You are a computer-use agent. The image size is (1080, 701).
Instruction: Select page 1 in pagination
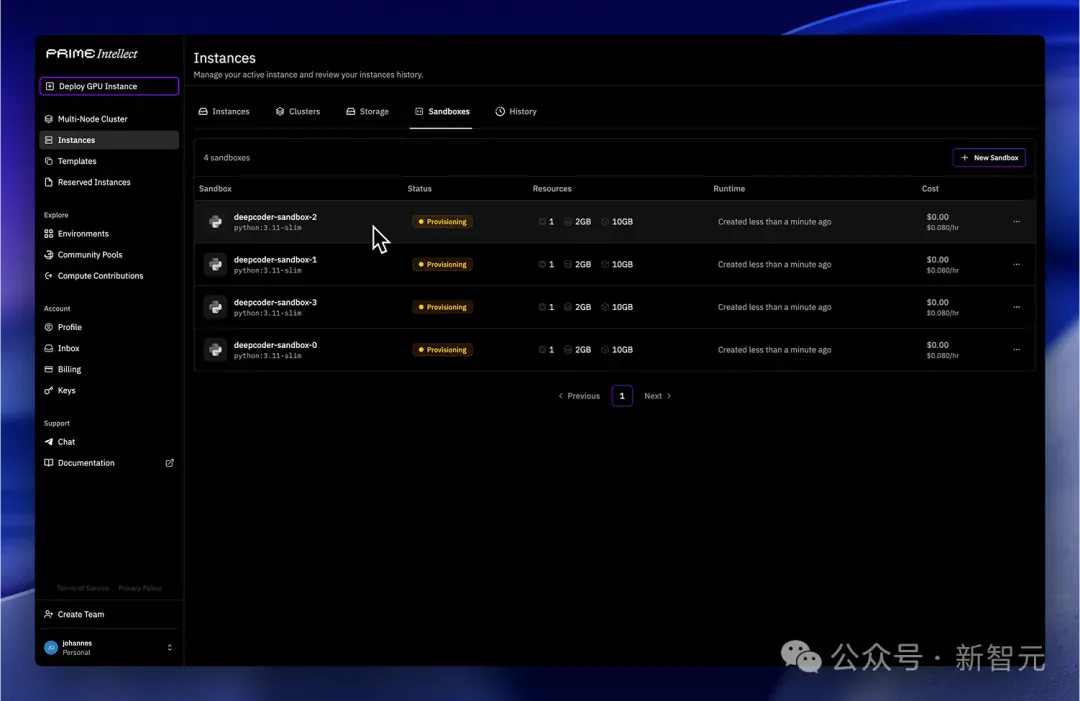622,396
